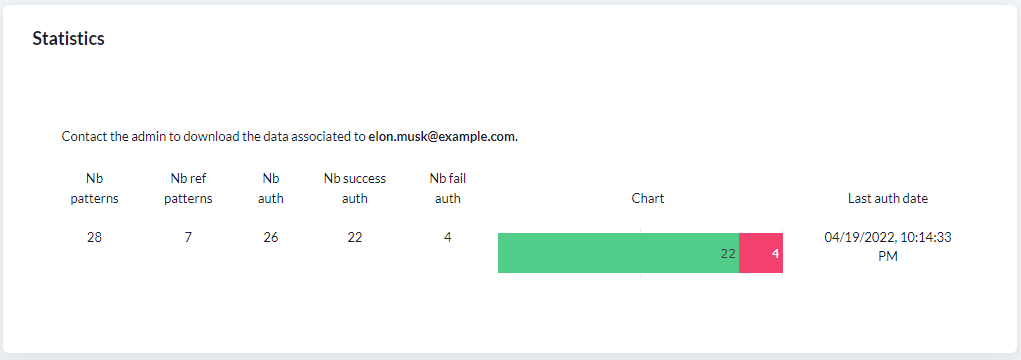Click the ref patterns value 7

(x=188, y=238)
